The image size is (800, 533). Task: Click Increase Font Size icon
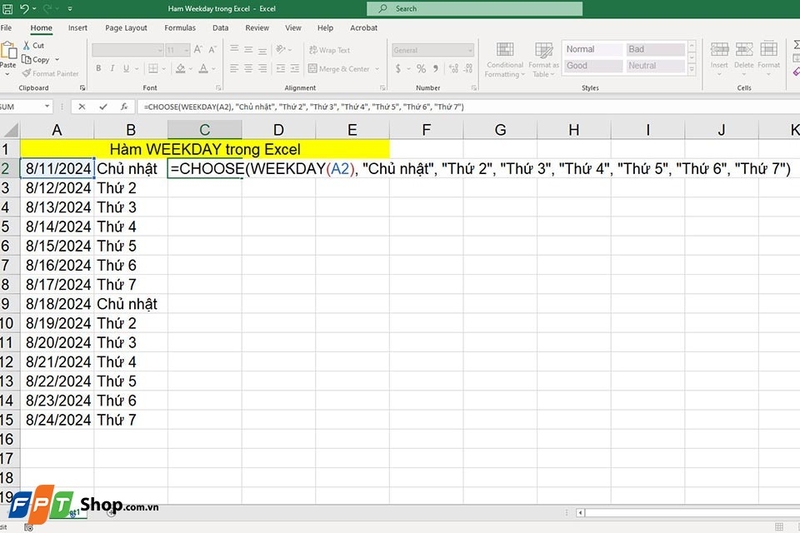pos(198,49)
